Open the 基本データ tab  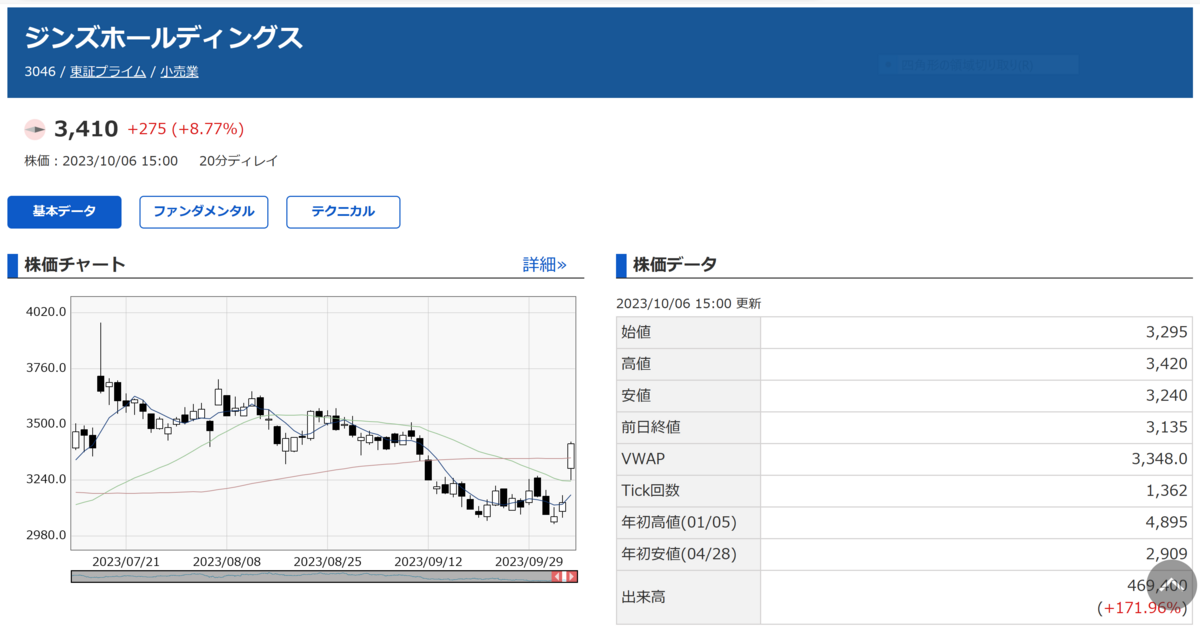click(x=64, y=212)
